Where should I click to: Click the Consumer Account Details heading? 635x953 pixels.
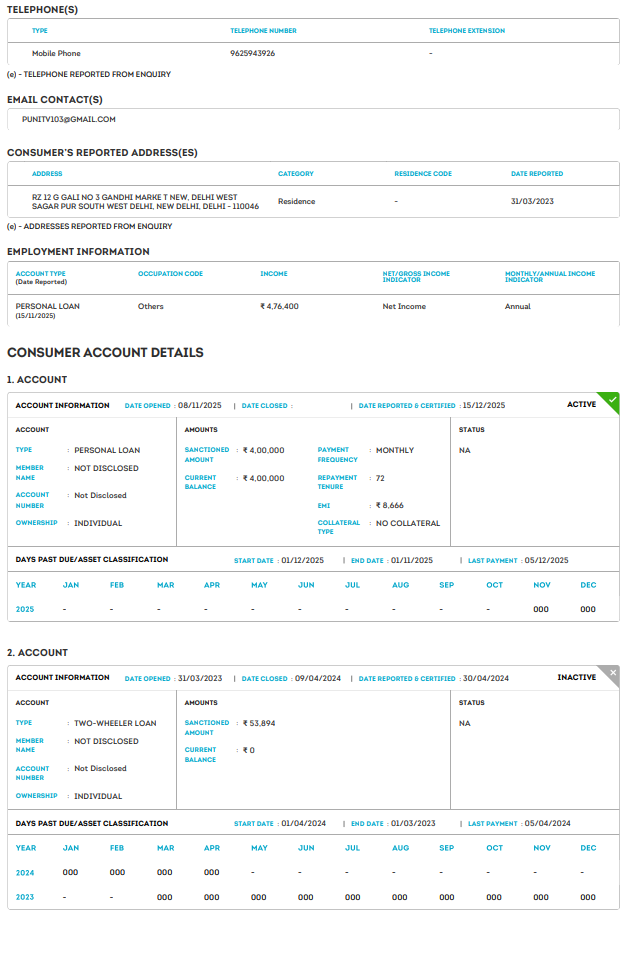105,353
